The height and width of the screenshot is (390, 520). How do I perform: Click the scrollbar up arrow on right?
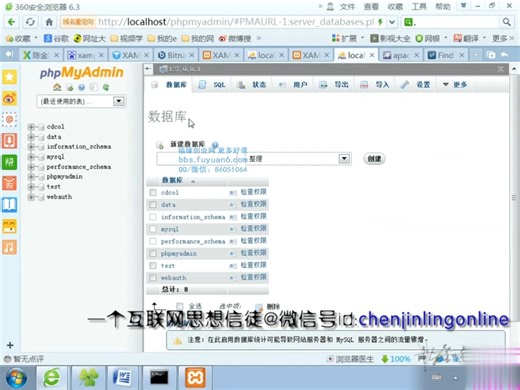(x=514, y=69)
